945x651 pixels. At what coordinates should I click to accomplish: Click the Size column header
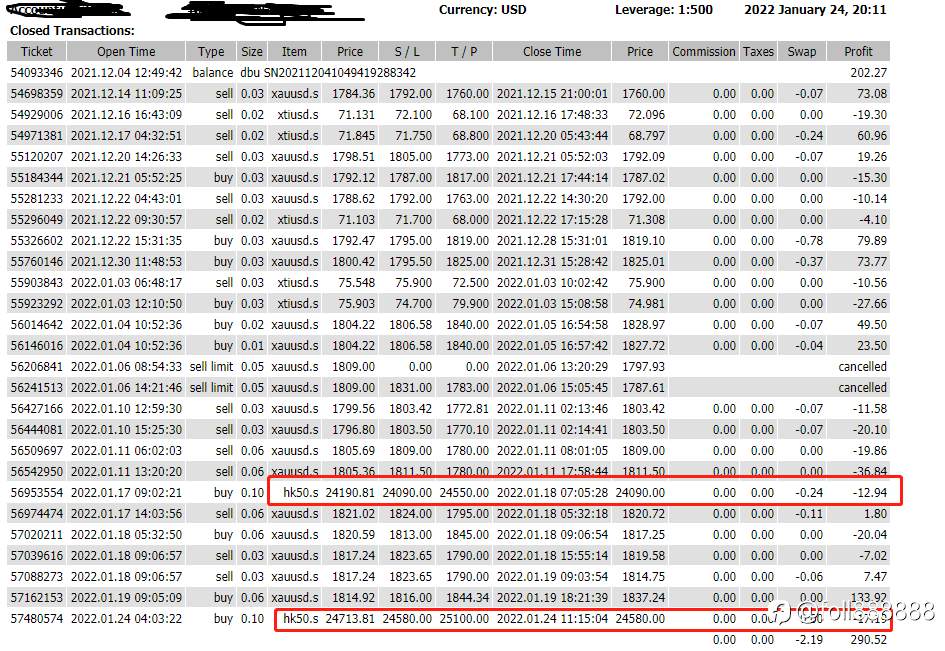[x=251, y=52]
